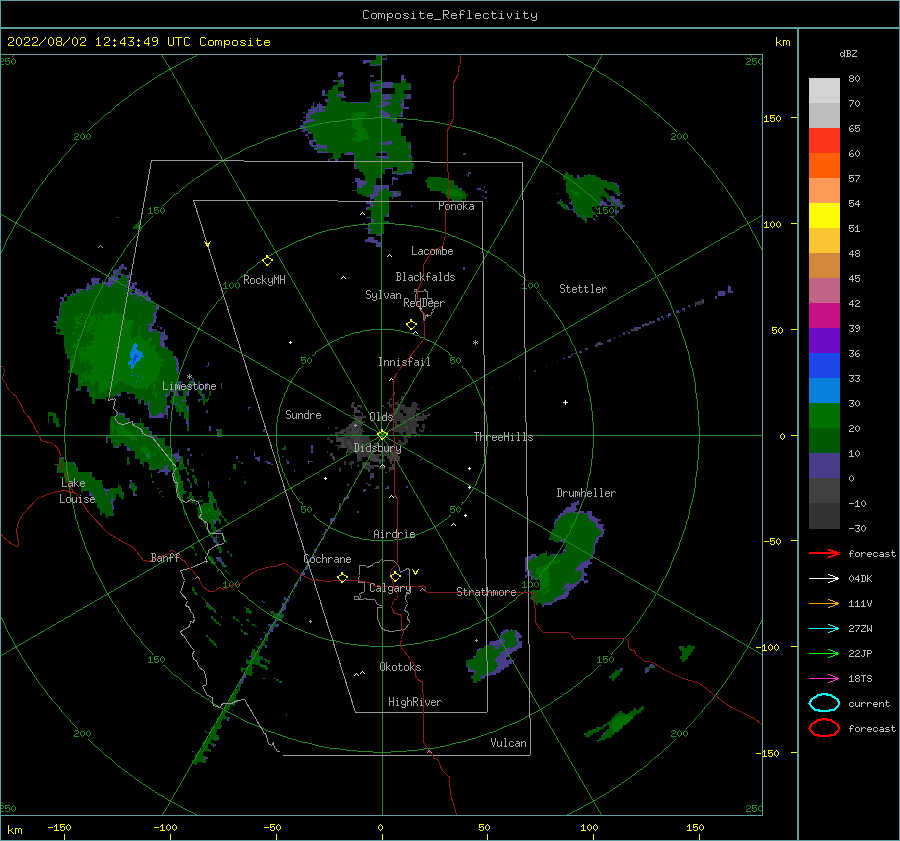Screen dimensions: 900x841
Task: Click the Vulcan label
Action: (508, 743)
